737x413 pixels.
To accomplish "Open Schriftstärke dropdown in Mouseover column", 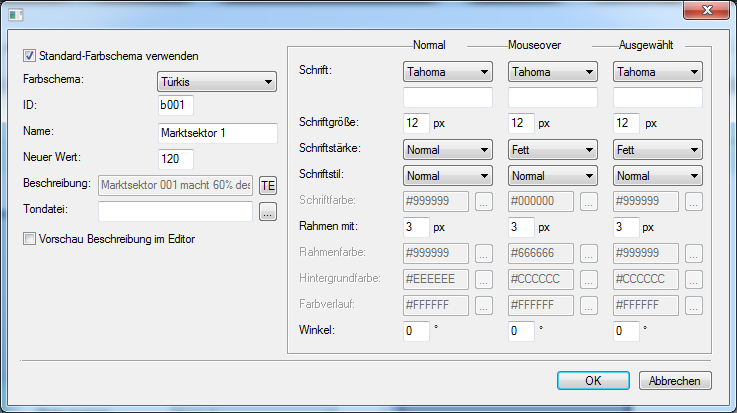I will coord(553,149).
